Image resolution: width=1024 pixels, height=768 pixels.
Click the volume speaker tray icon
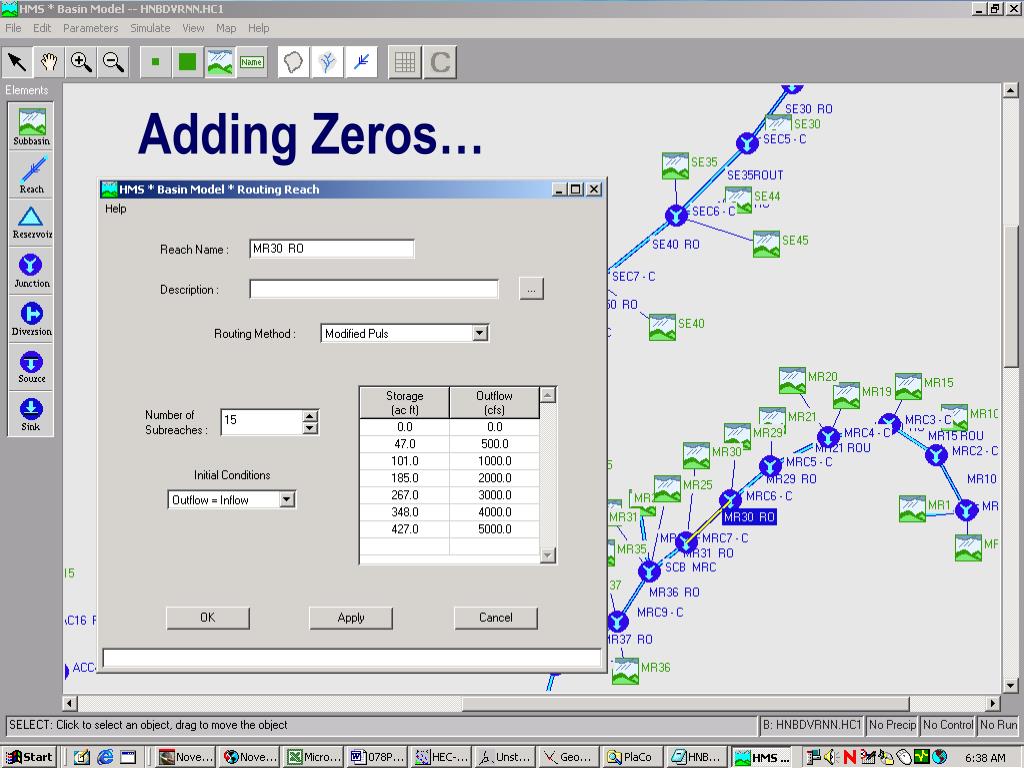831,757
